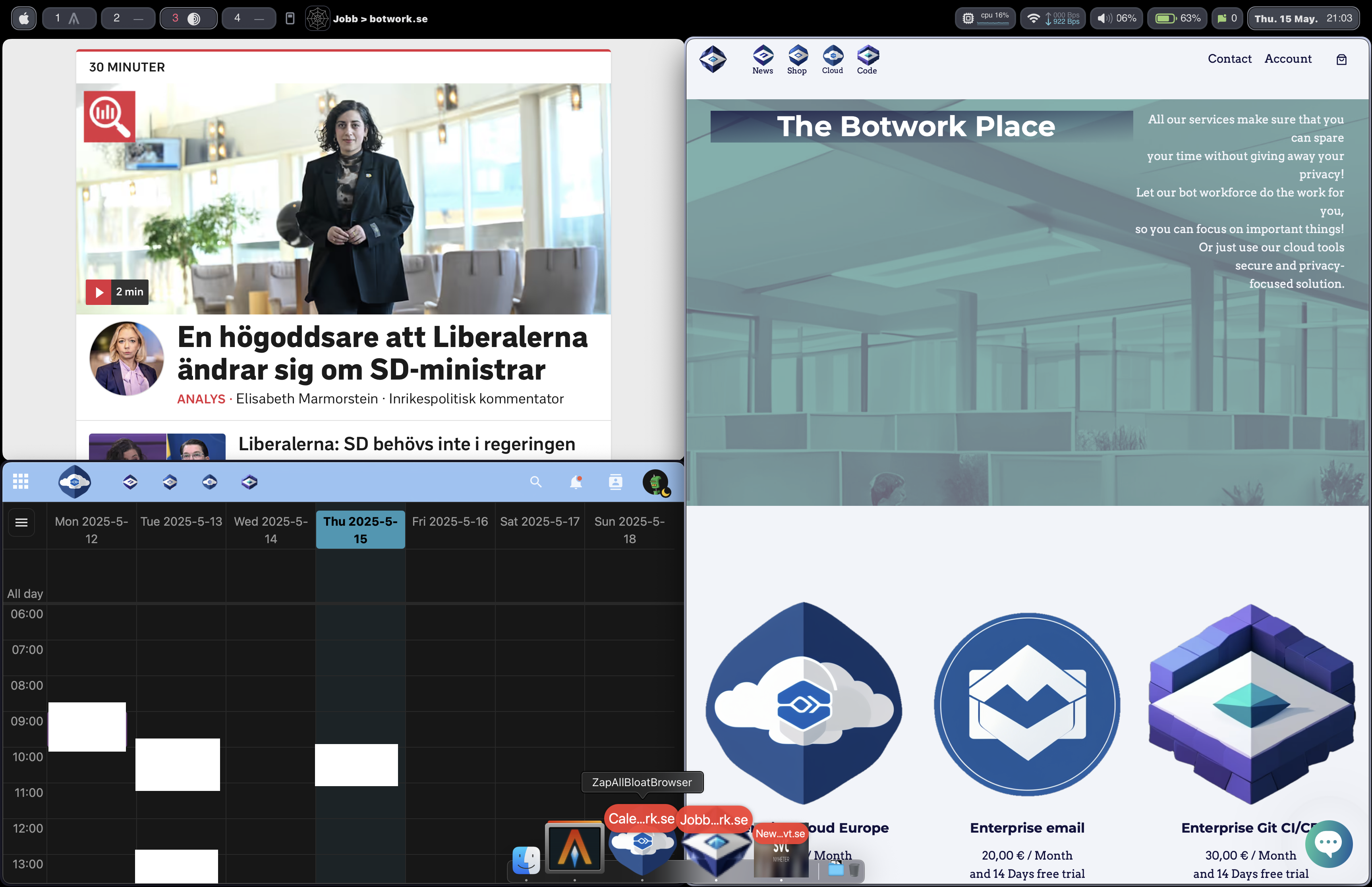Open the Cloud icon in the Botwork header

(833, 59)
